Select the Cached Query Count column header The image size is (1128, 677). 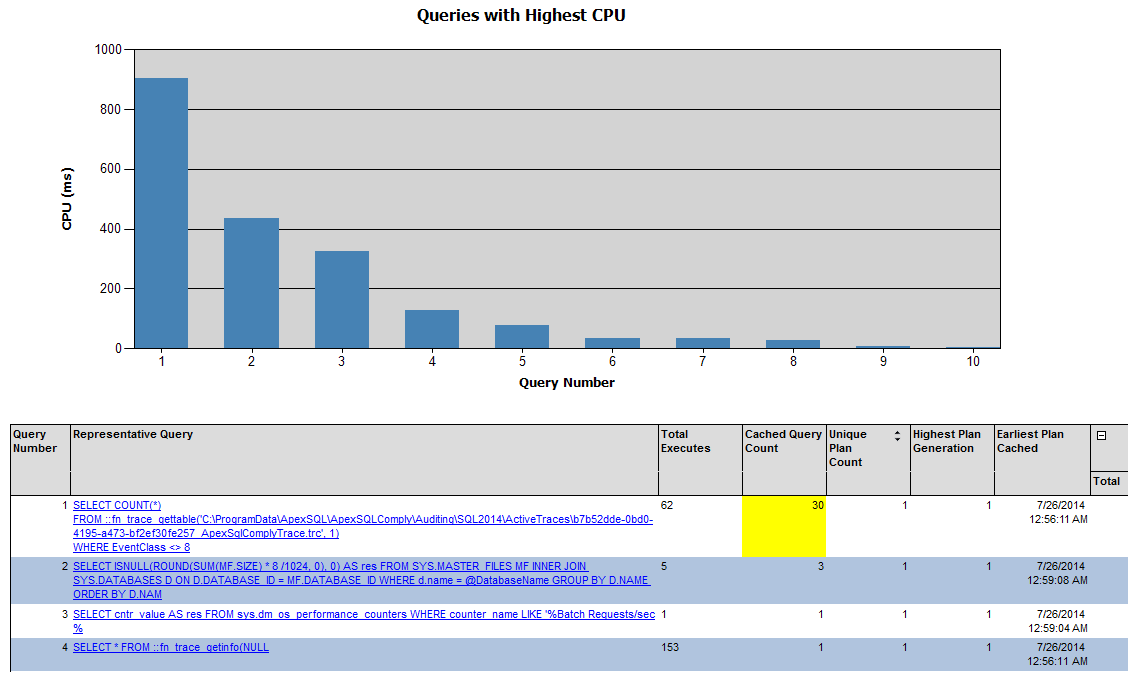[x=782, y=441]
